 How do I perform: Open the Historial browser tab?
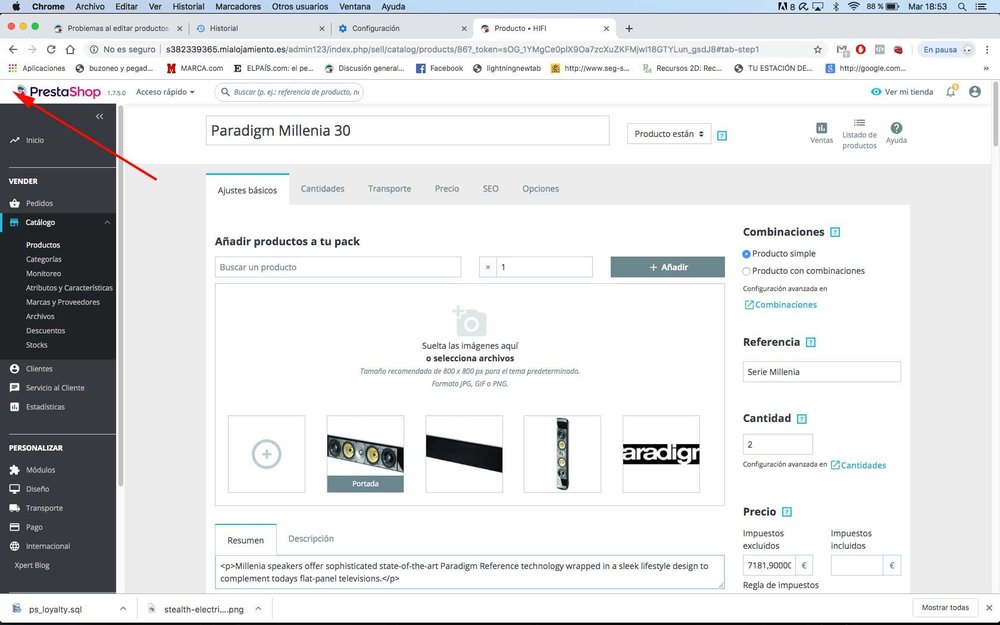click(260, 29)
